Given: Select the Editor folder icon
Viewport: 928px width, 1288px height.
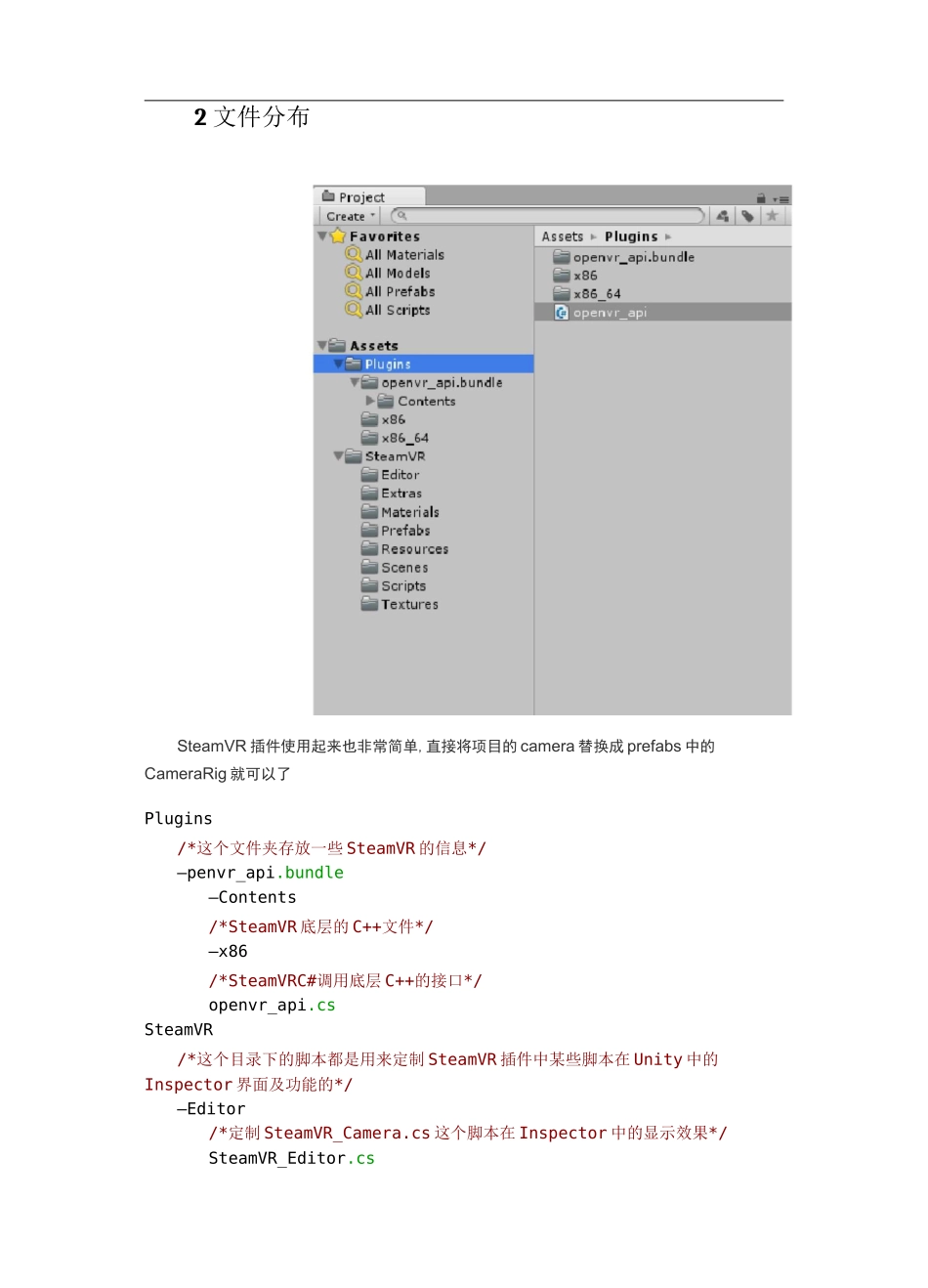Looking at the screenshot, I should point(369,474).
